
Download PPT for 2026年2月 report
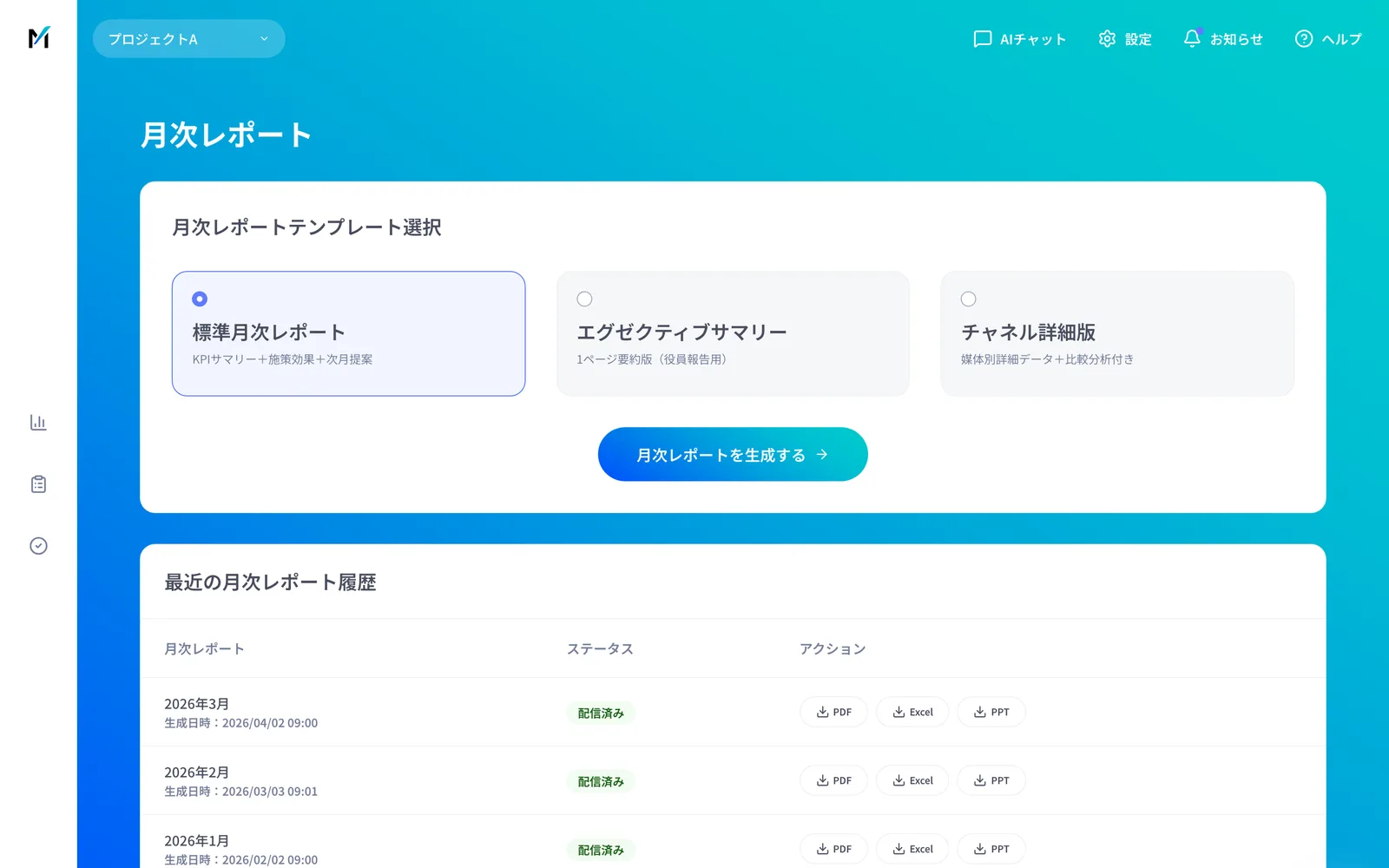pyautogui.click(x=991, y=780)
